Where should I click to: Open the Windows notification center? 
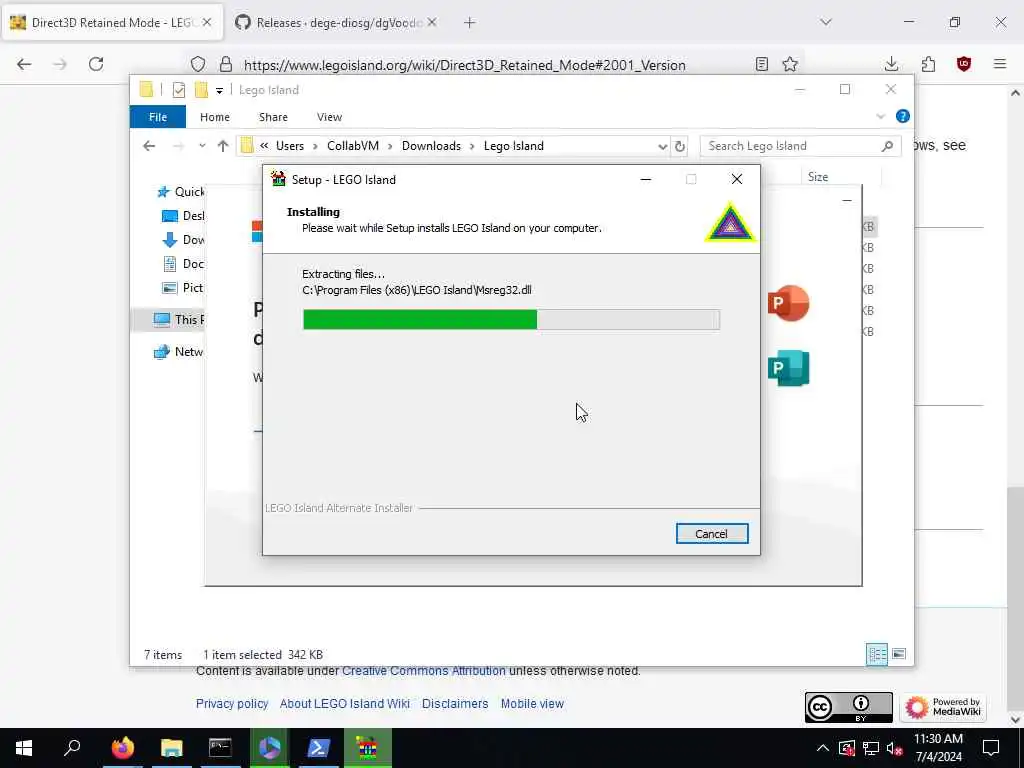point(991,748)
